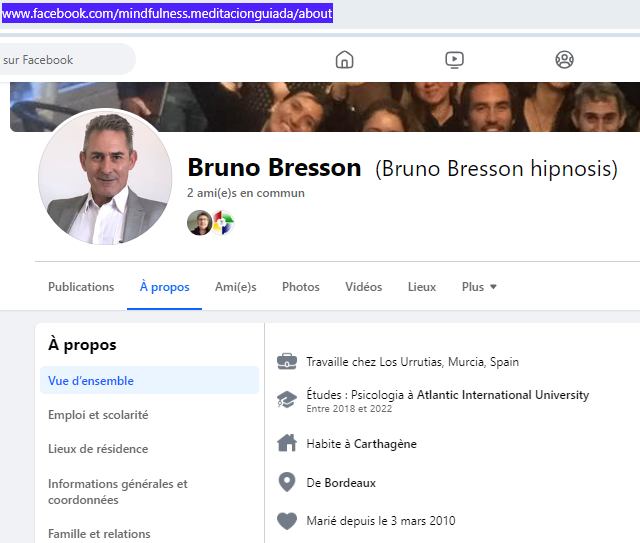Click Marié depuis le 3 mars 2010
Viewport: 640px width, 543px height.
381,521
